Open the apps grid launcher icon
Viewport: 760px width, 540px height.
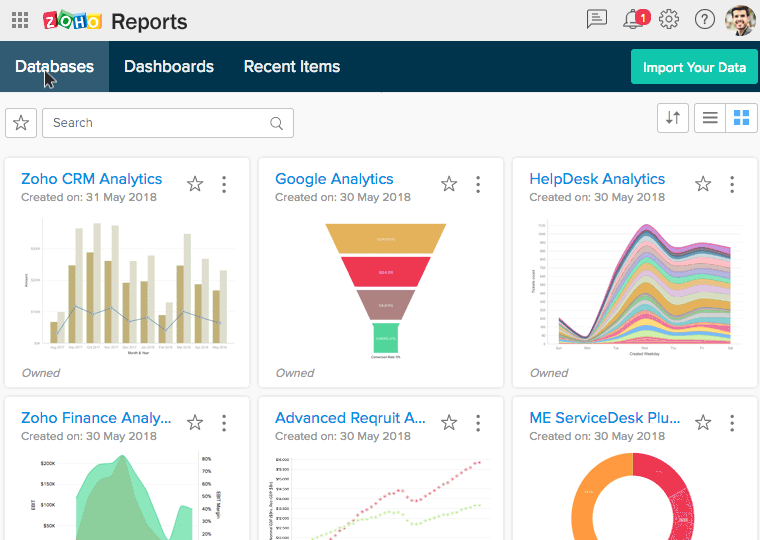point(20,20)
